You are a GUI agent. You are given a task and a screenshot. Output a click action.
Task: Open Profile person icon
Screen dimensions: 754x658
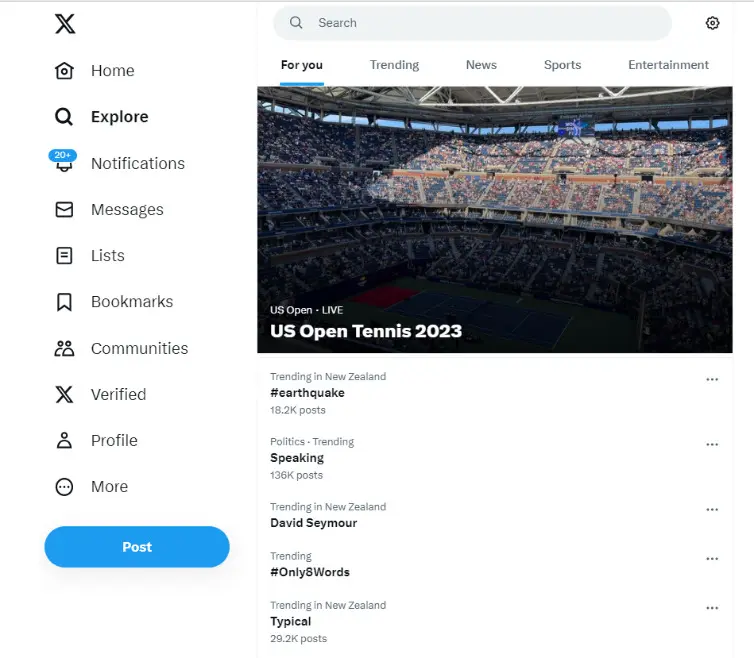coord(64,441)
